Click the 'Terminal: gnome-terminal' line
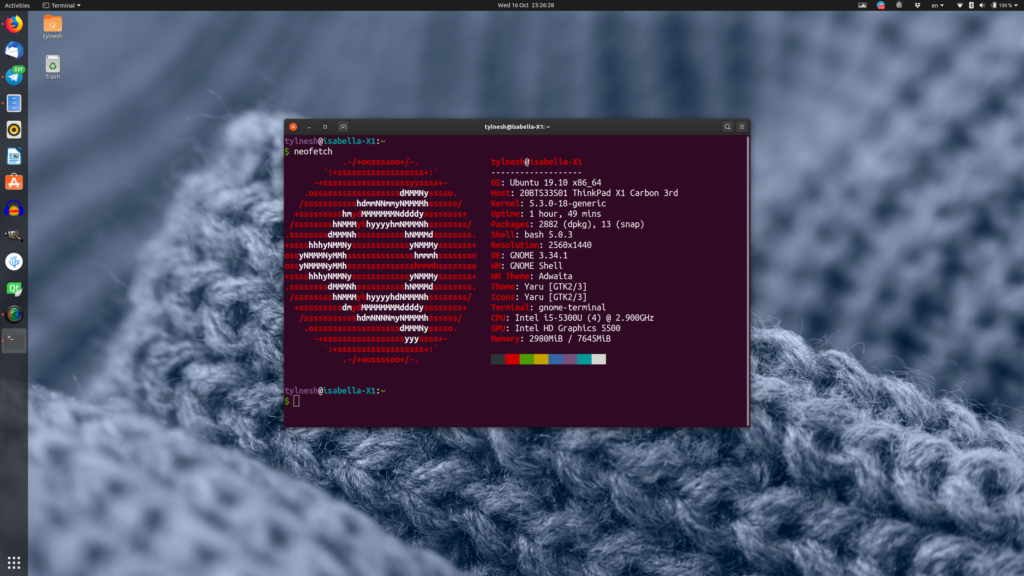 [x=549, y=308]
